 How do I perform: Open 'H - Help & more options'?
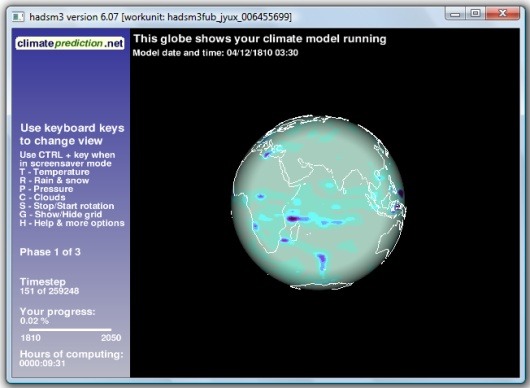(72, 223)
